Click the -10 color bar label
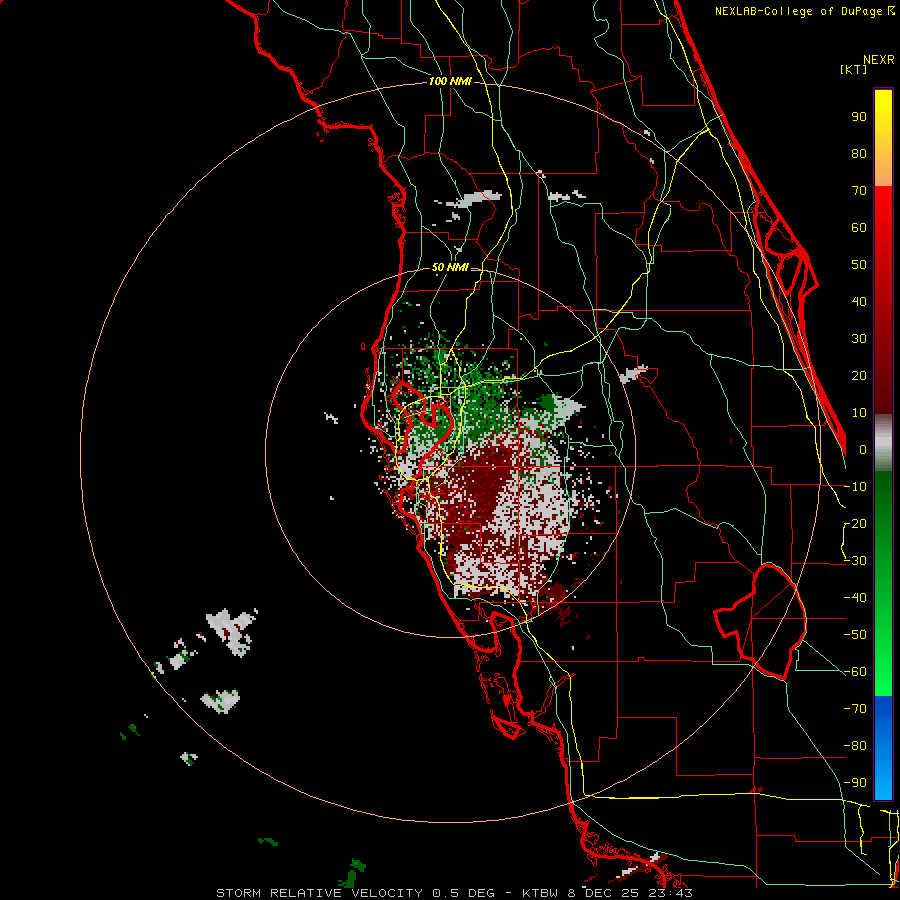 (855, 487)
